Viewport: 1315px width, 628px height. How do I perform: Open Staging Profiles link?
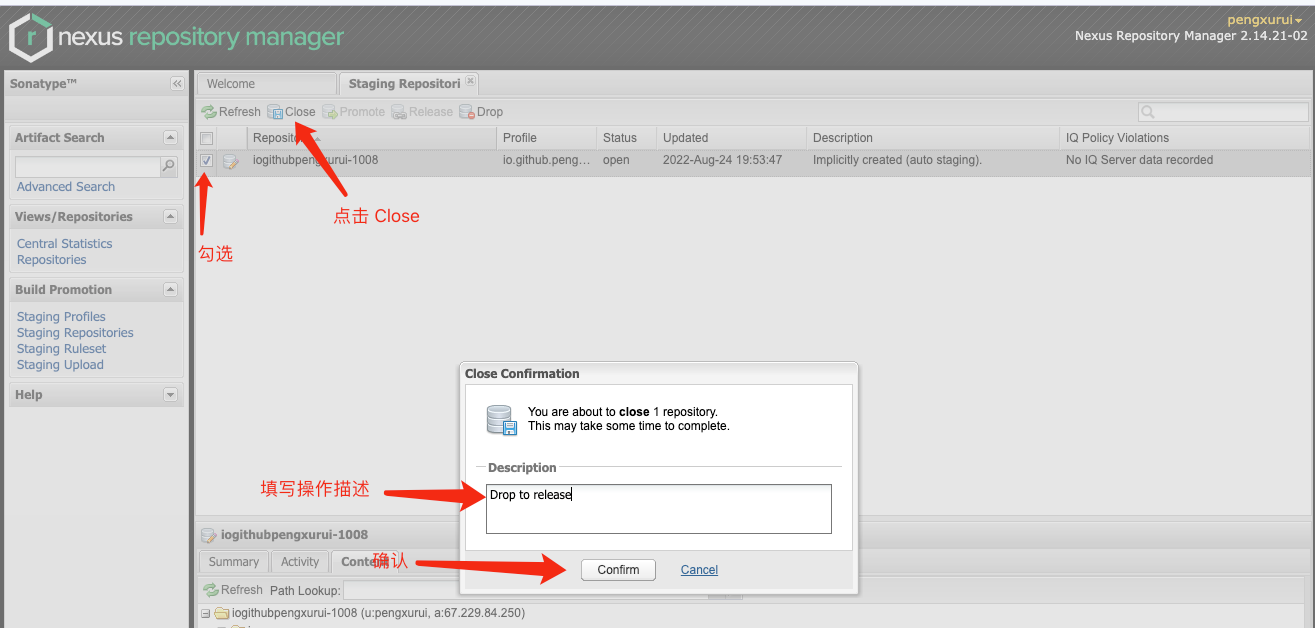tap(61, 317)
